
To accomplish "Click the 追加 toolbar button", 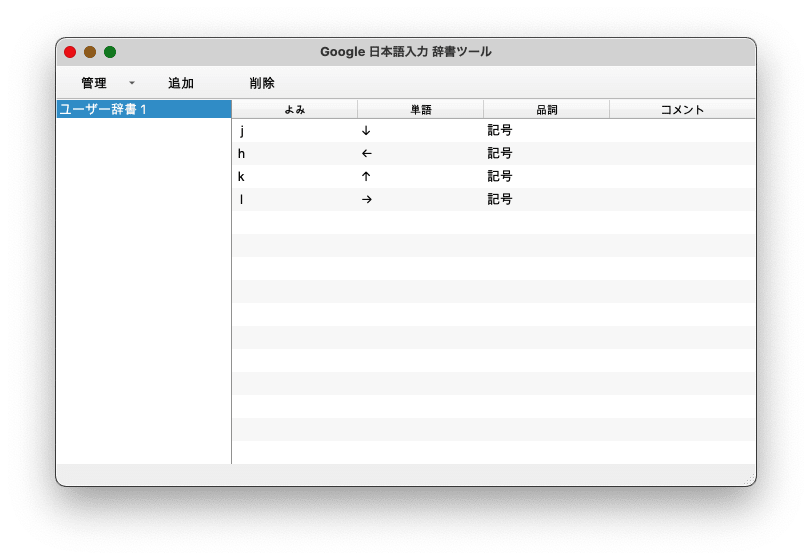I will (181, 83).
